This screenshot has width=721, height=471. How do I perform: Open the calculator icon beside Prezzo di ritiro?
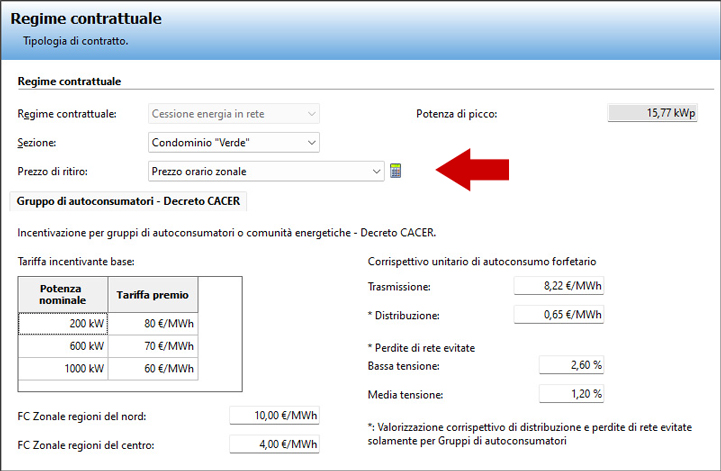point(396,172)
